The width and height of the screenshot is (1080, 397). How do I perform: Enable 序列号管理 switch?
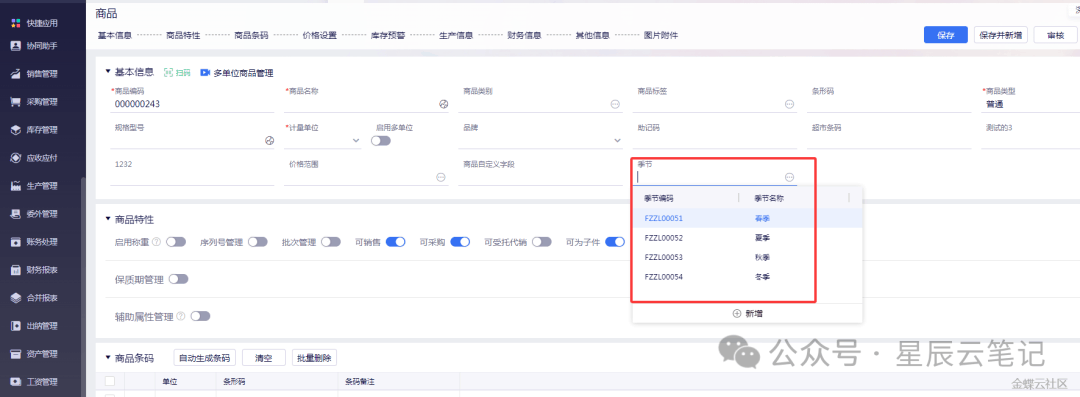pyautogui.click(x=258, y=242)
